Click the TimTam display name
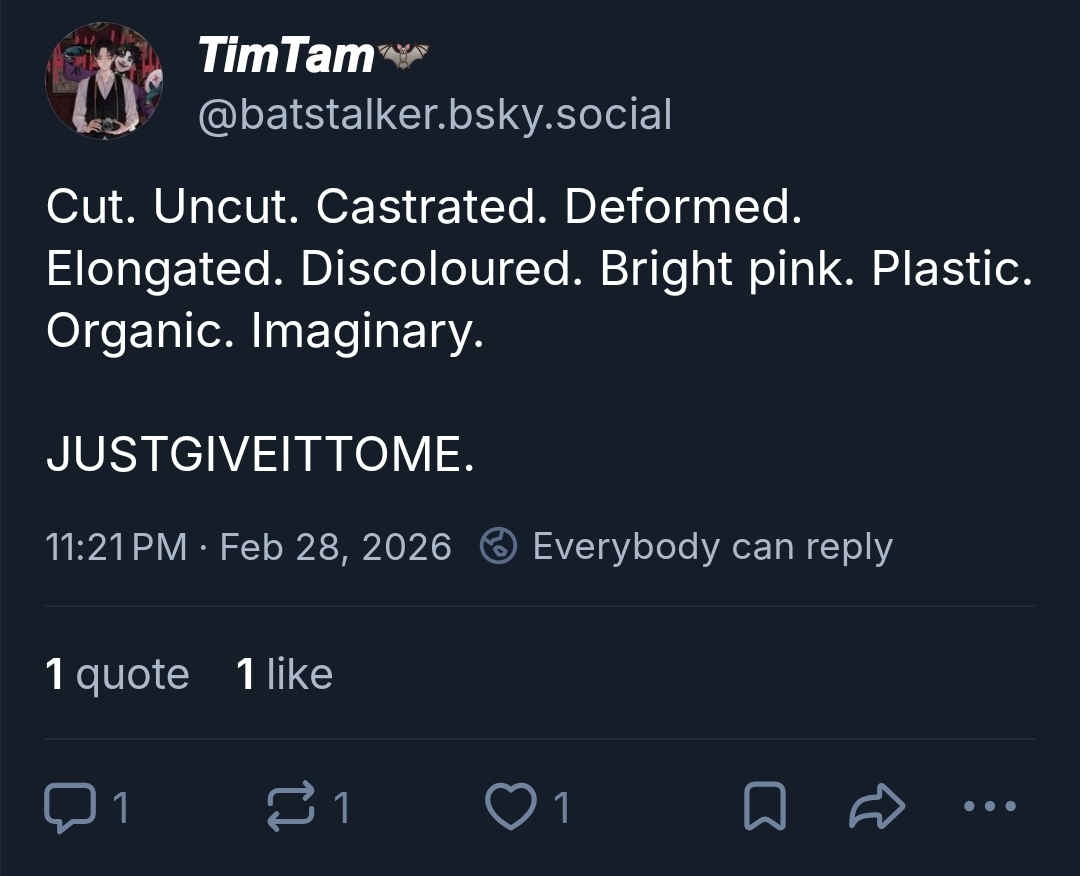This screenshot has width=1080, height=876. pos(285,55)
